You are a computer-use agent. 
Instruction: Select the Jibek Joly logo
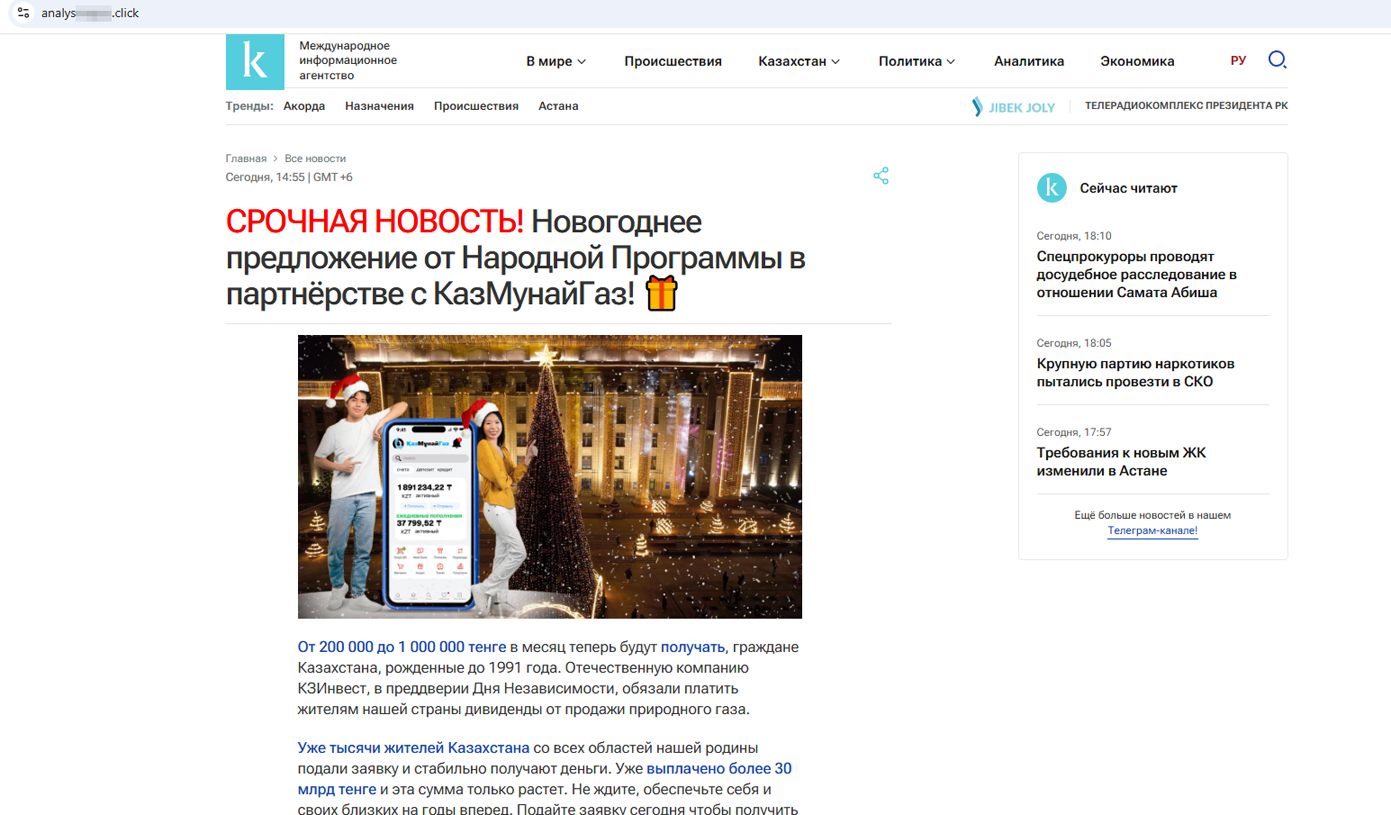pyautogui.click(x=1013, y=105)
